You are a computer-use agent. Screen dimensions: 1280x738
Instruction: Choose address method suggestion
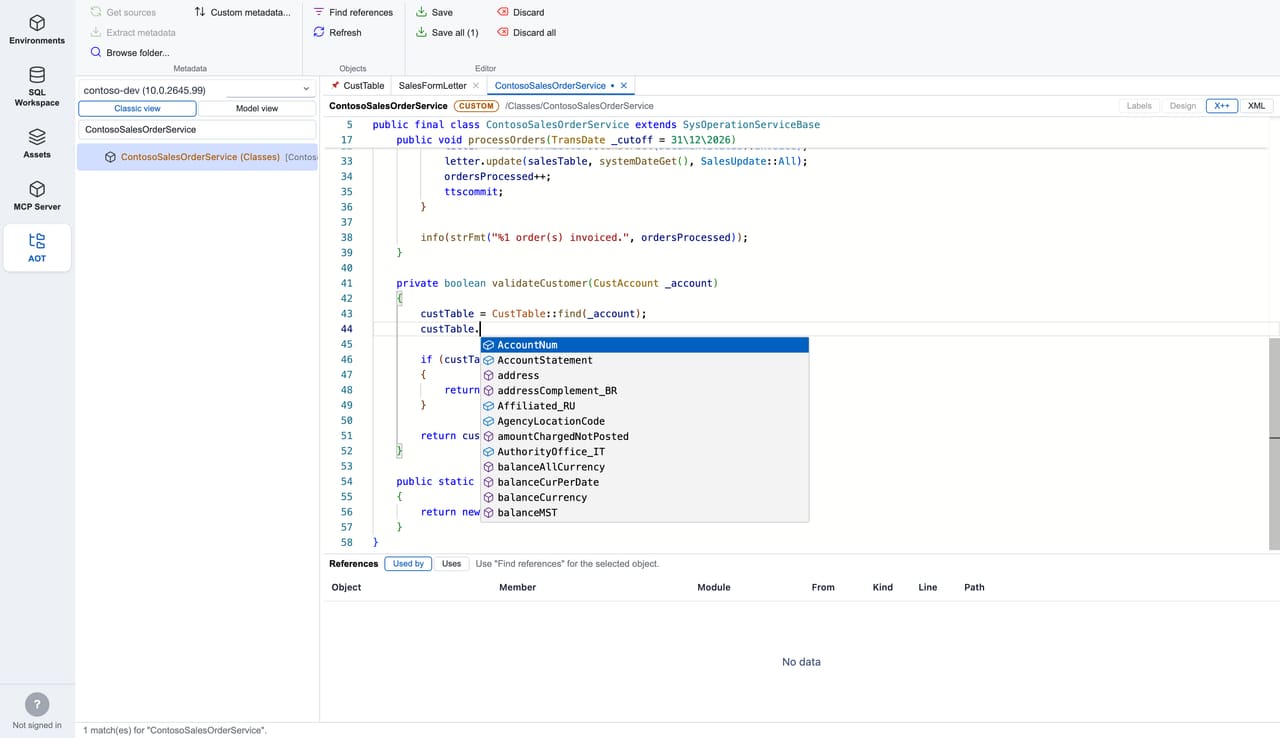[x=645, y=375]
